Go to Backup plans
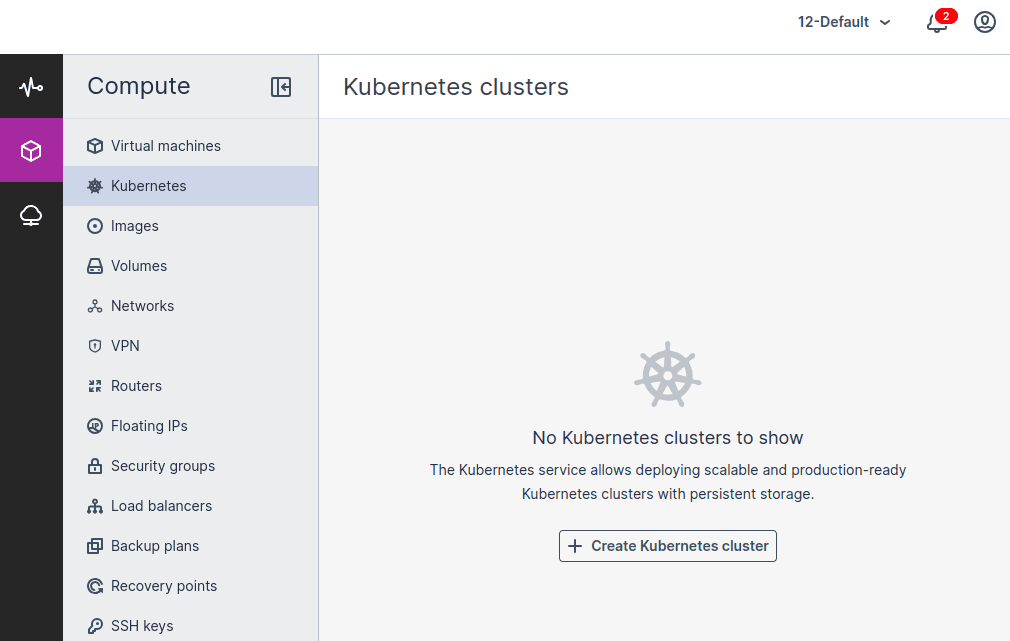 tap(191, 546)
